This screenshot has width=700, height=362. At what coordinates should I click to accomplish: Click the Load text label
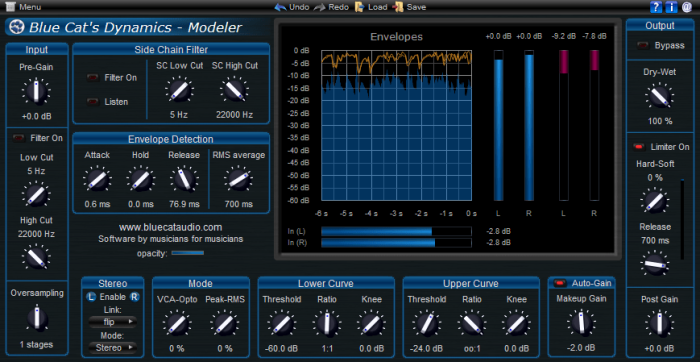point(378,7)
